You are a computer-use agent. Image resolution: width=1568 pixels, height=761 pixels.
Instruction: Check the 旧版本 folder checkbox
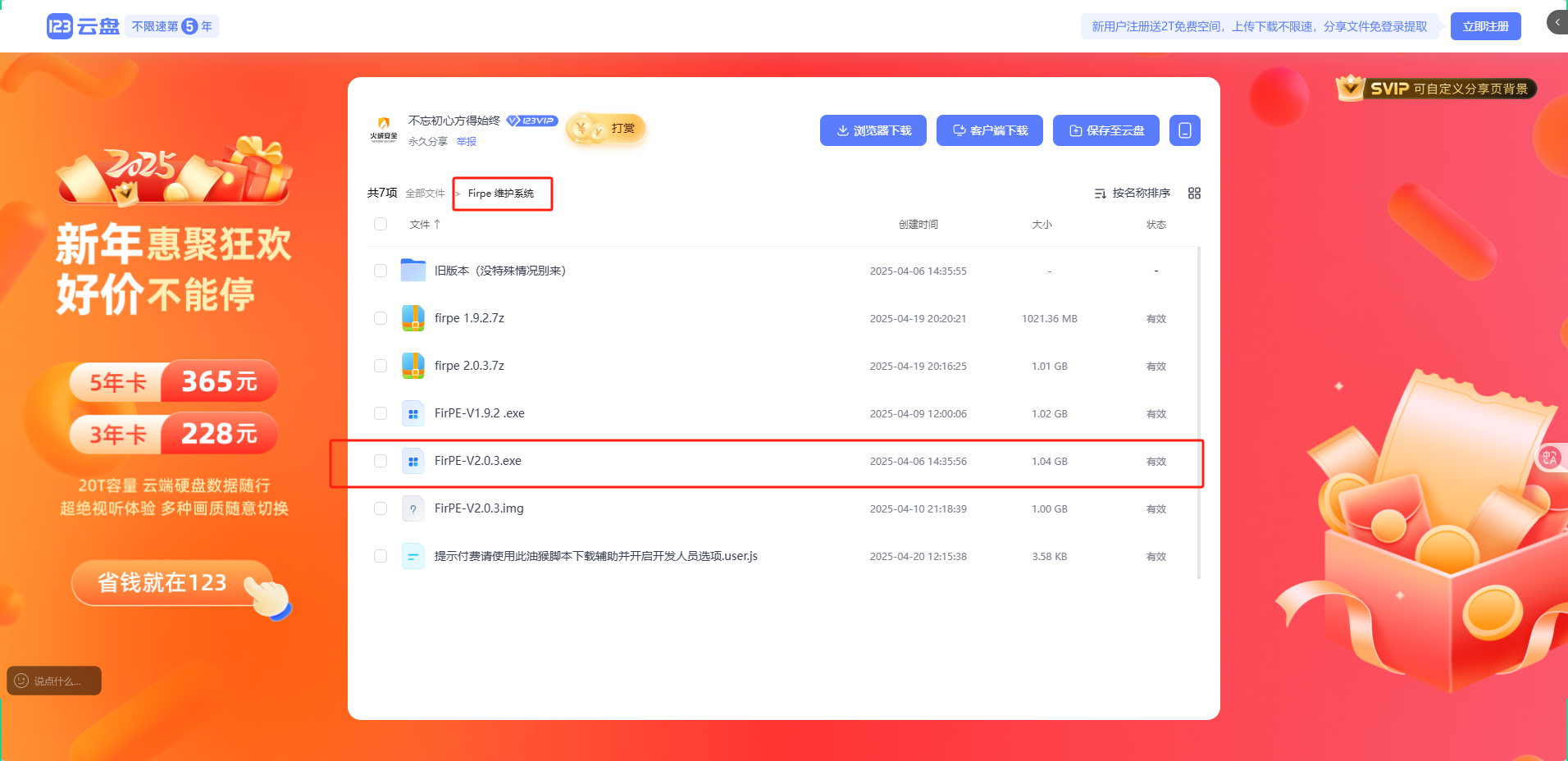[x=381, y=271]
